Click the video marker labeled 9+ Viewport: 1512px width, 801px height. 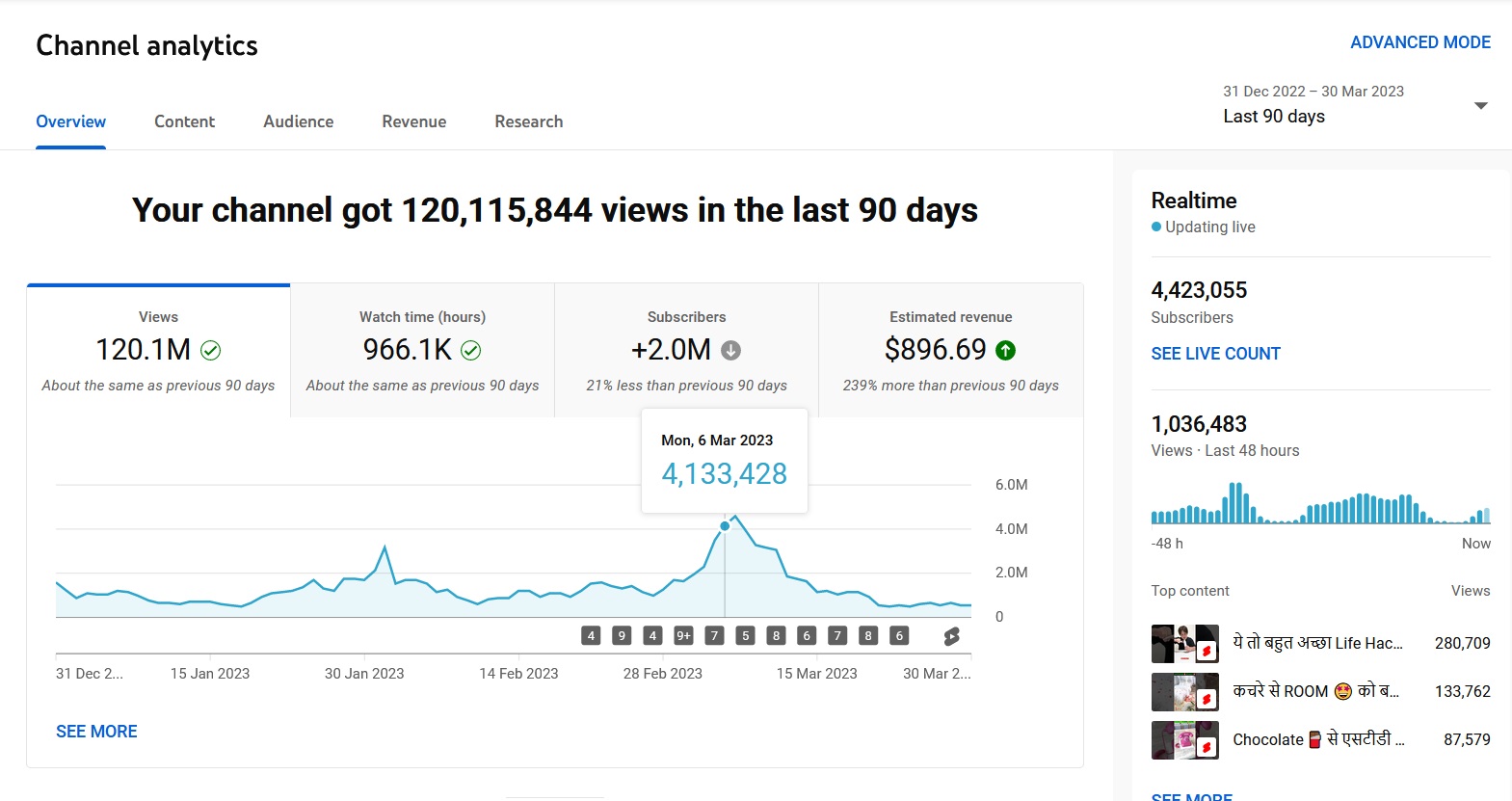(x=683, y=635)
